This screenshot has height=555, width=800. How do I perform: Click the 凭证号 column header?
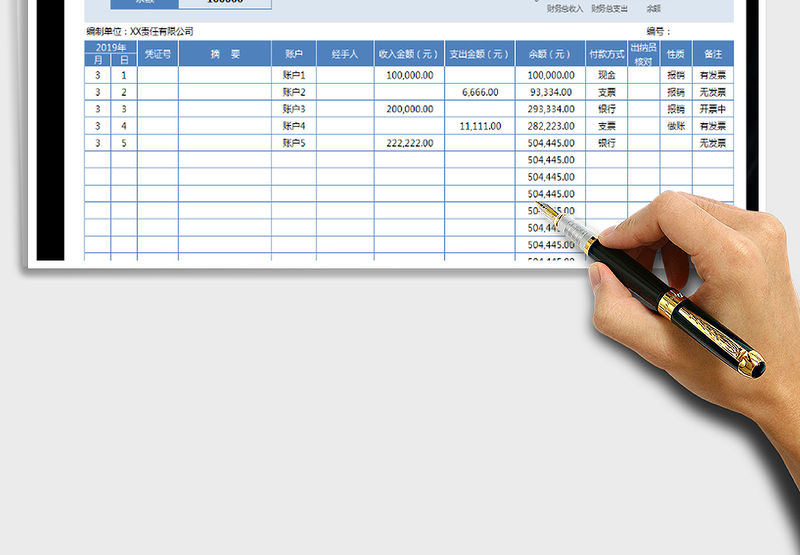pos(157,54)
